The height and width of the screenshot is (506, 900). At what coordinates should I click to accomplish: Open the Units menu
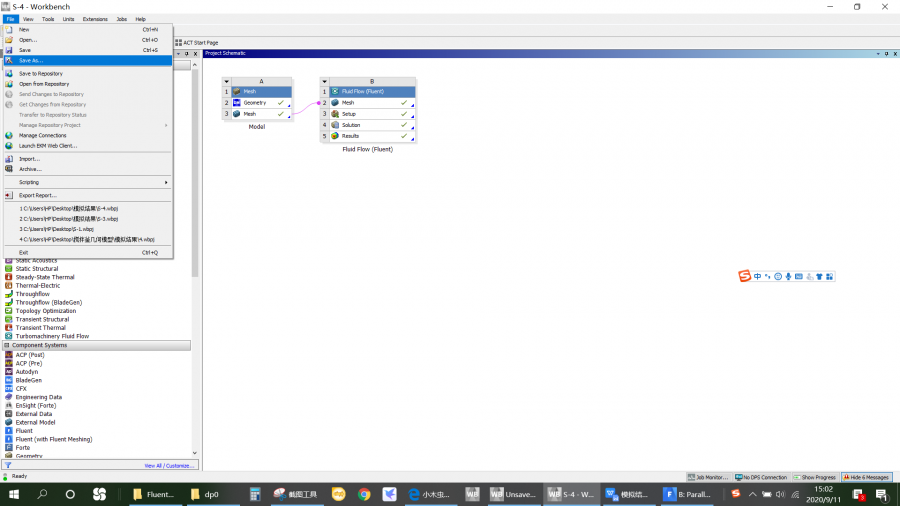click(68, 19)
